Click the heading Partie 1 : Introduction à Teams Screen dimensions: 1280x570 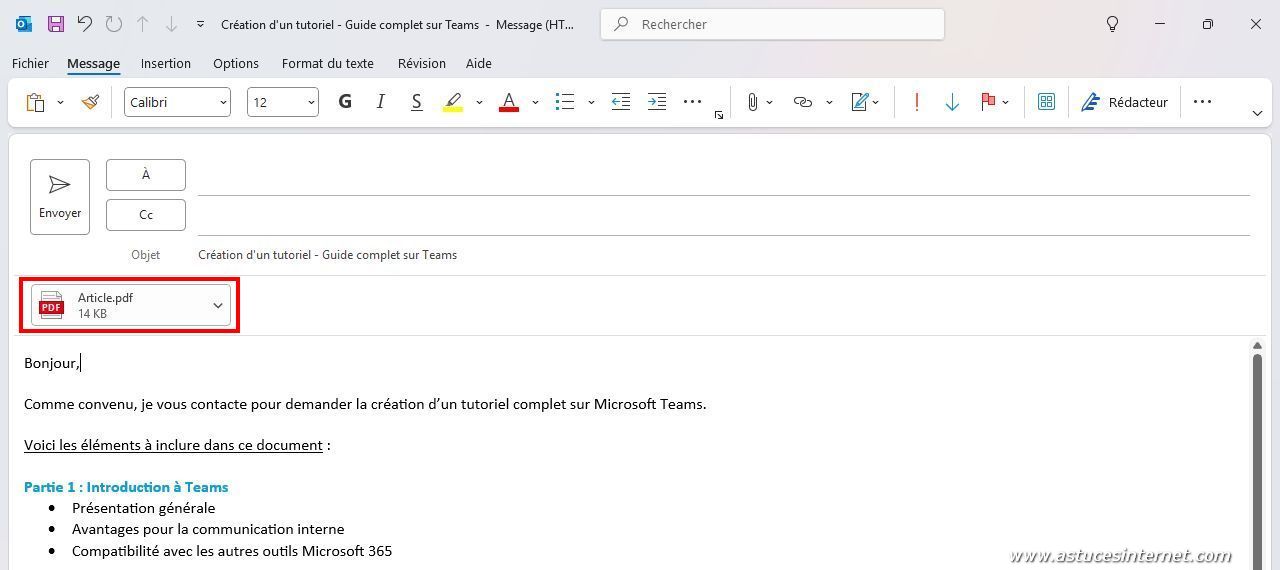pos(126,487)
